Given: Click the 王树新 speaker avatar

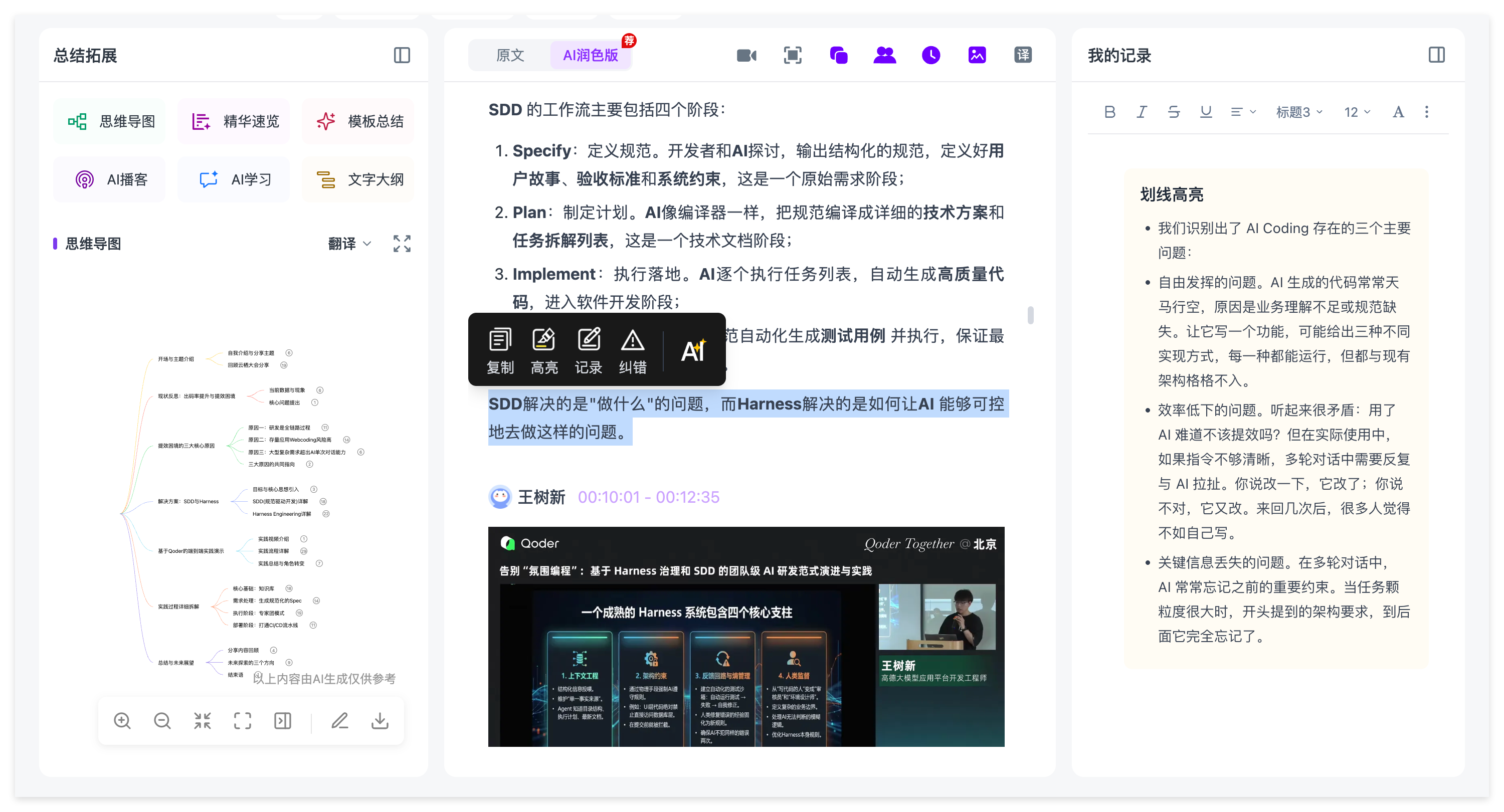Looking at the screenshot, I should tap(500, 497).
